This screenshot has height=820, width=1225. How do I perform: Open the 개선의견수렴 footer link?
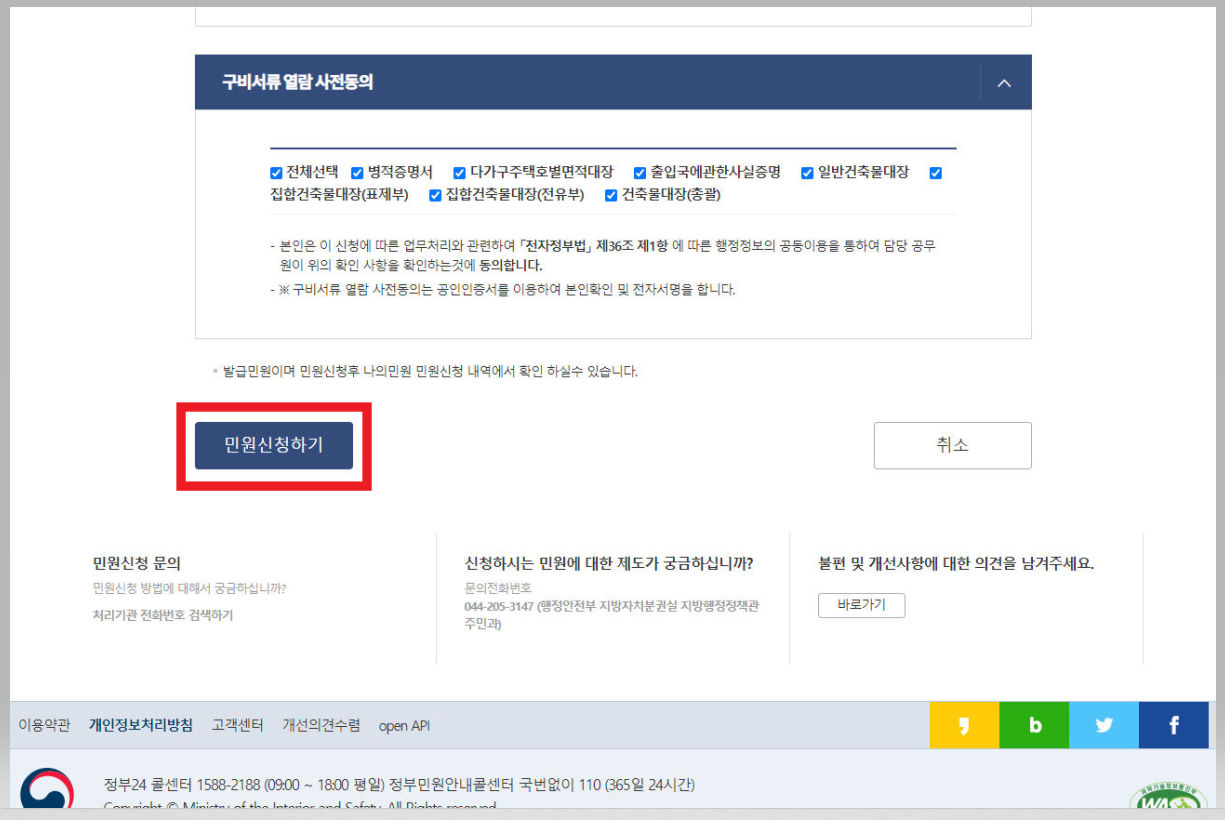pyautogui.click(x=321, y=725)
